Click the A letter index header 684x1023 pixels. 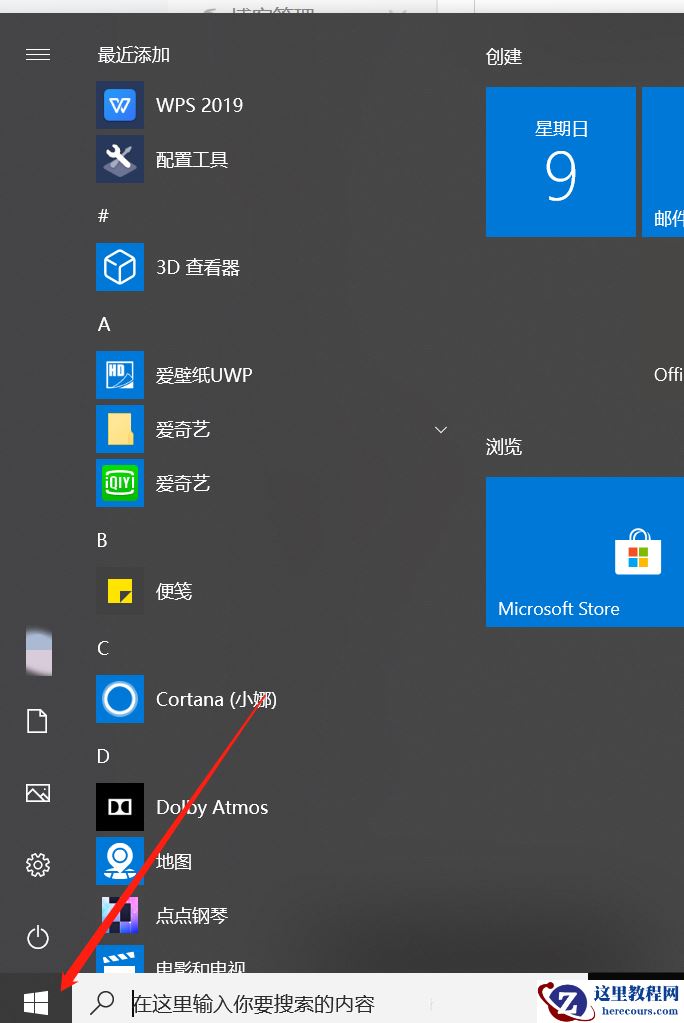coord(104,324)
